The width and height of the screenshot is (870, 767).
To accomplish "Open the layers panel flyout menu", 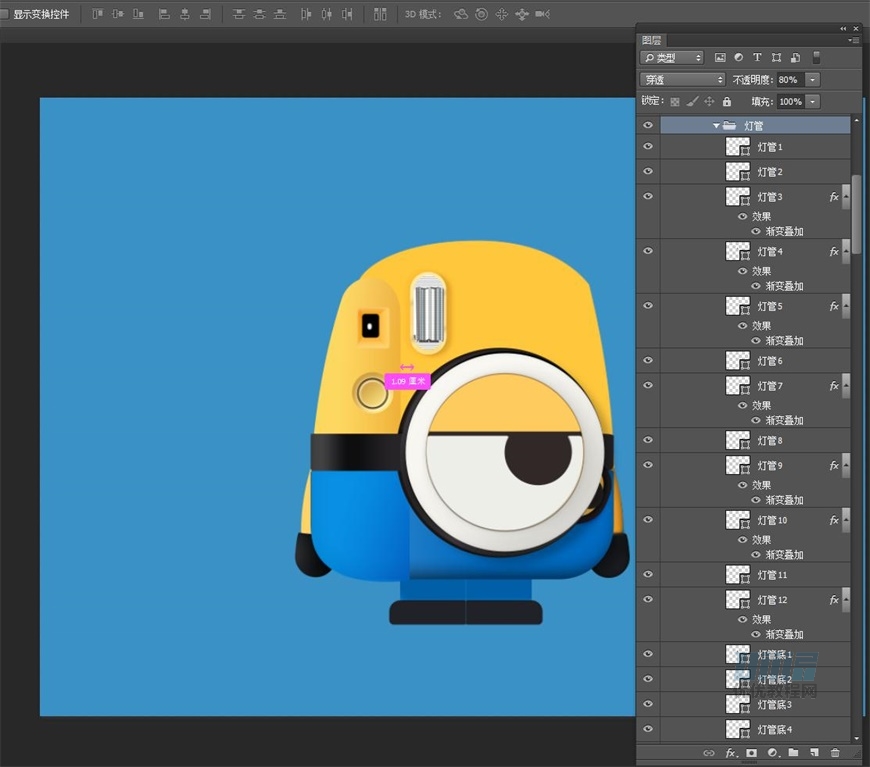I will (853, 41).
